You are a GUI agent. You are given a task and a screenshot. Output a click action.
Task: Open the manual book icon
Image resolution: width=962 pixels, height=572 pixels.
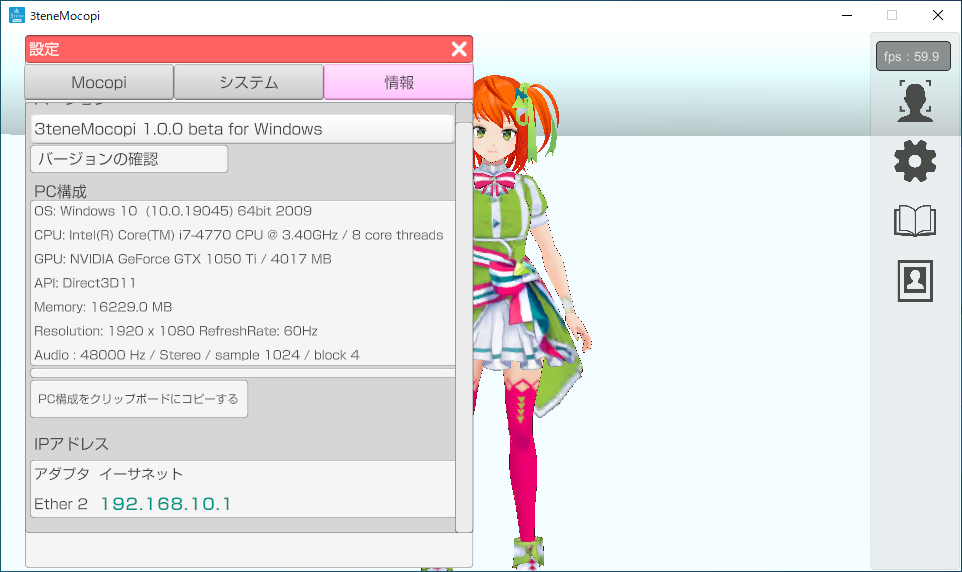[915, 221]
